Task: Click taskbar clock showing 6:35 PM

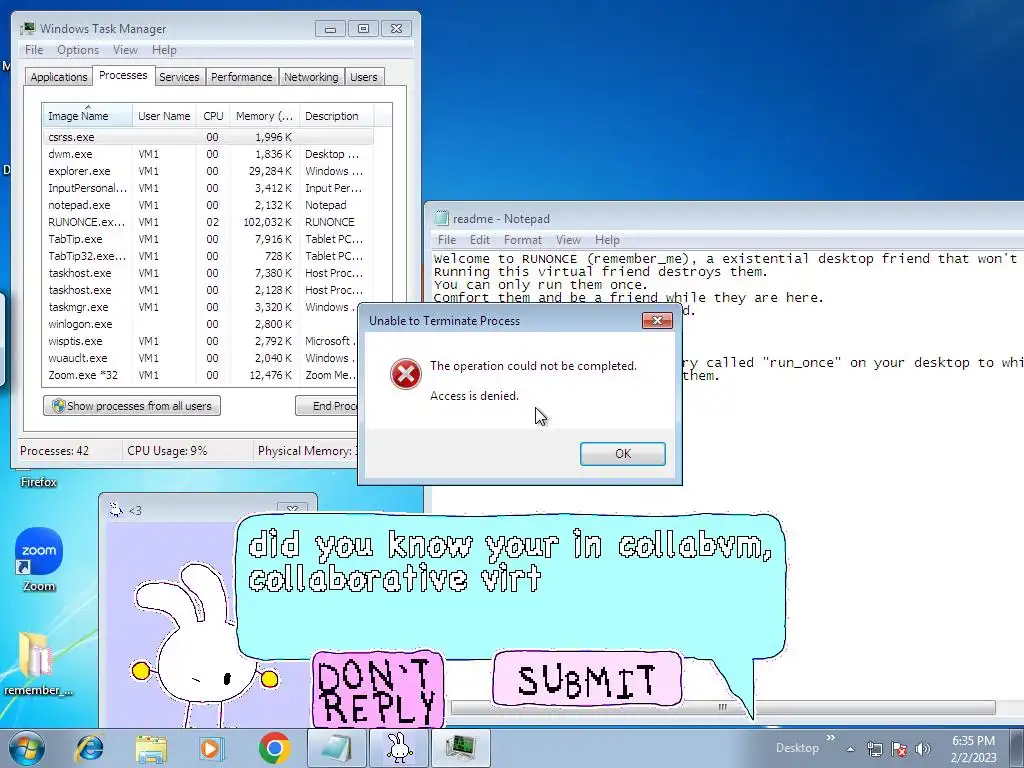Action: point(973,749)
